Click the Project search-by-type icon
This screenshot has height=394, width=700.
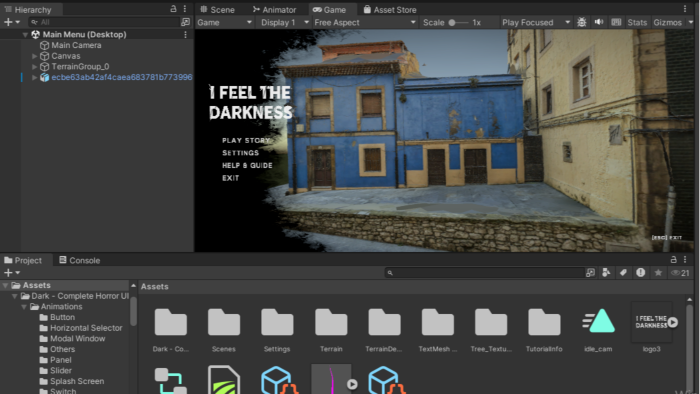(590, 273)
